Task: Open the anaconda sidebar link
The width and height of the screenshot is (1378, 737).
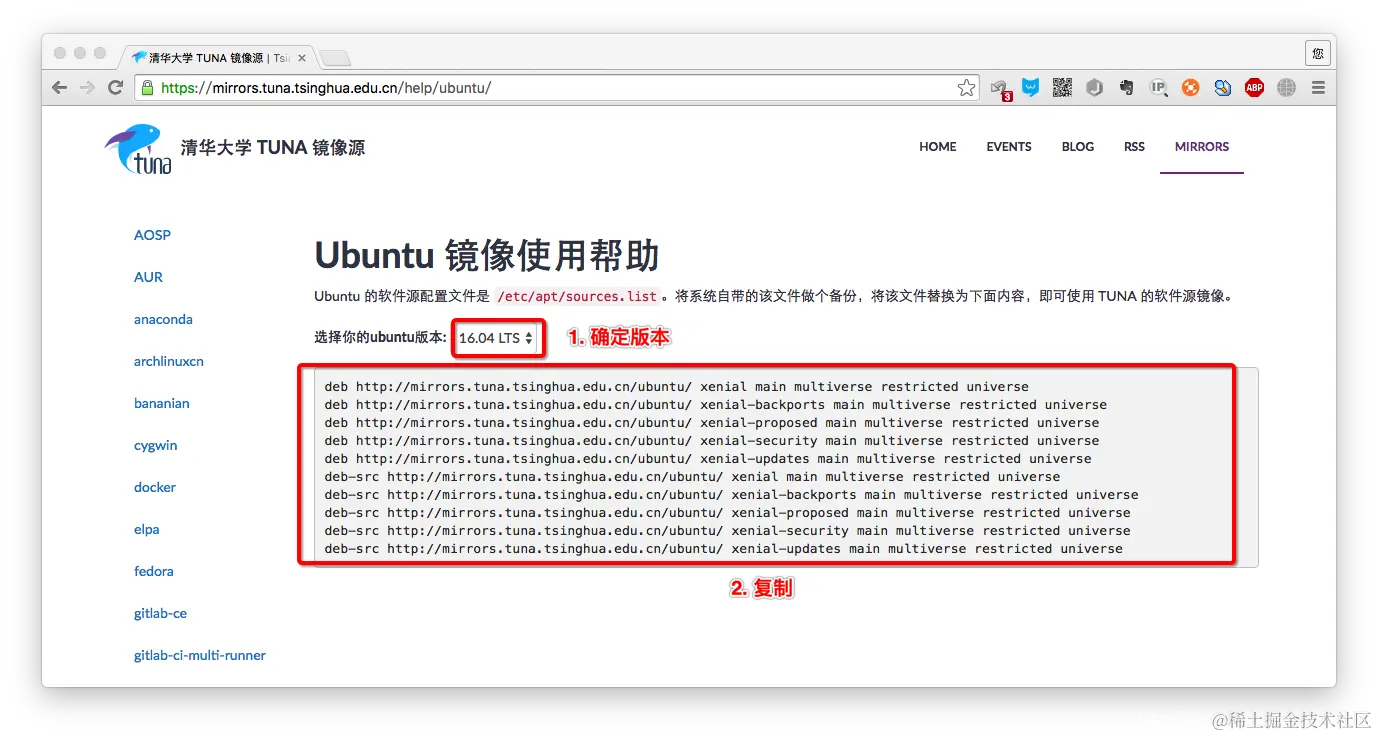Action: click(x=163, y=319)
